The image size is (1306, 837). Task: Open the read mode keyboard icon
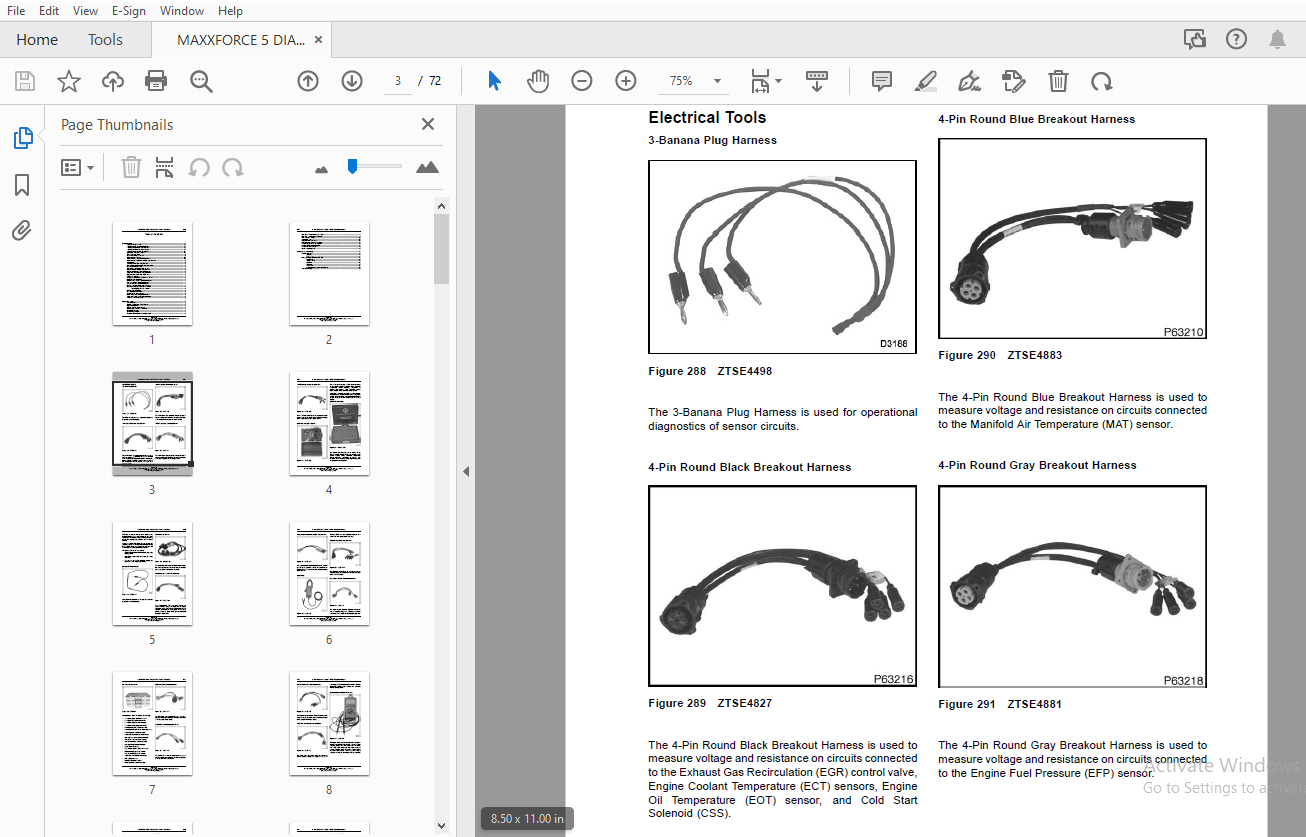(x=817, y=81)
